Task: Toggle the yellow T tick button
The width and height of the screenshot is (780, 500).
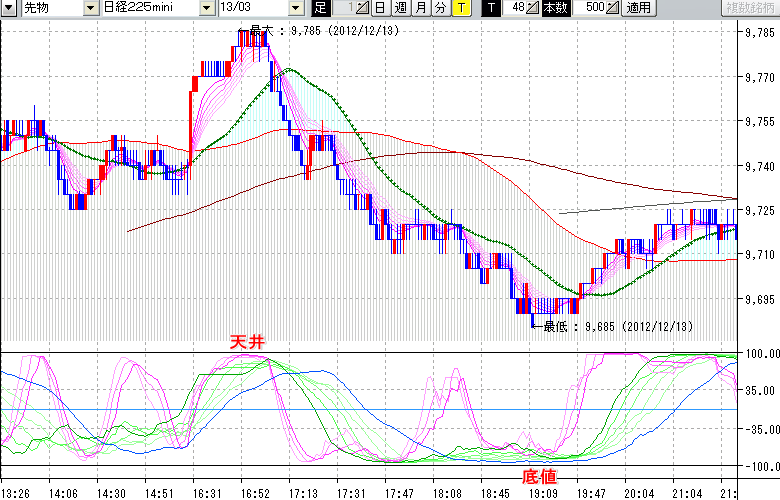Action: (461, 8)
